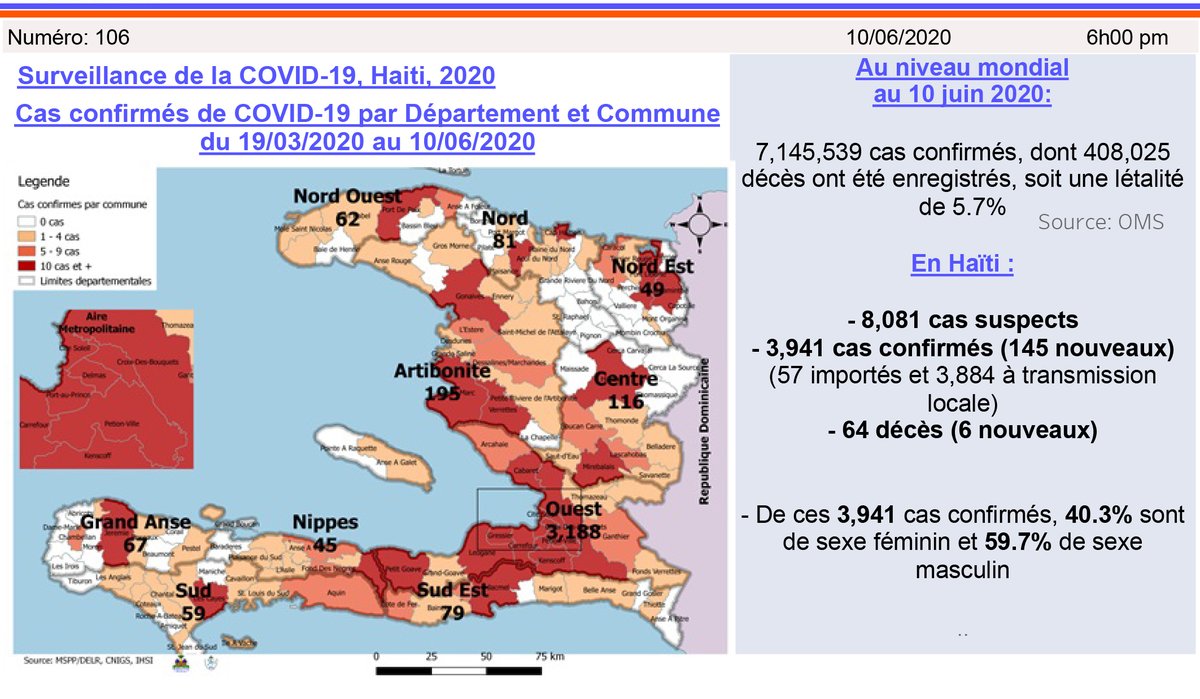Image resolution: width=1200 pixels, height=699 pixels.
Task: Click the '8,081 cas suspects' line
Action: 962,321
